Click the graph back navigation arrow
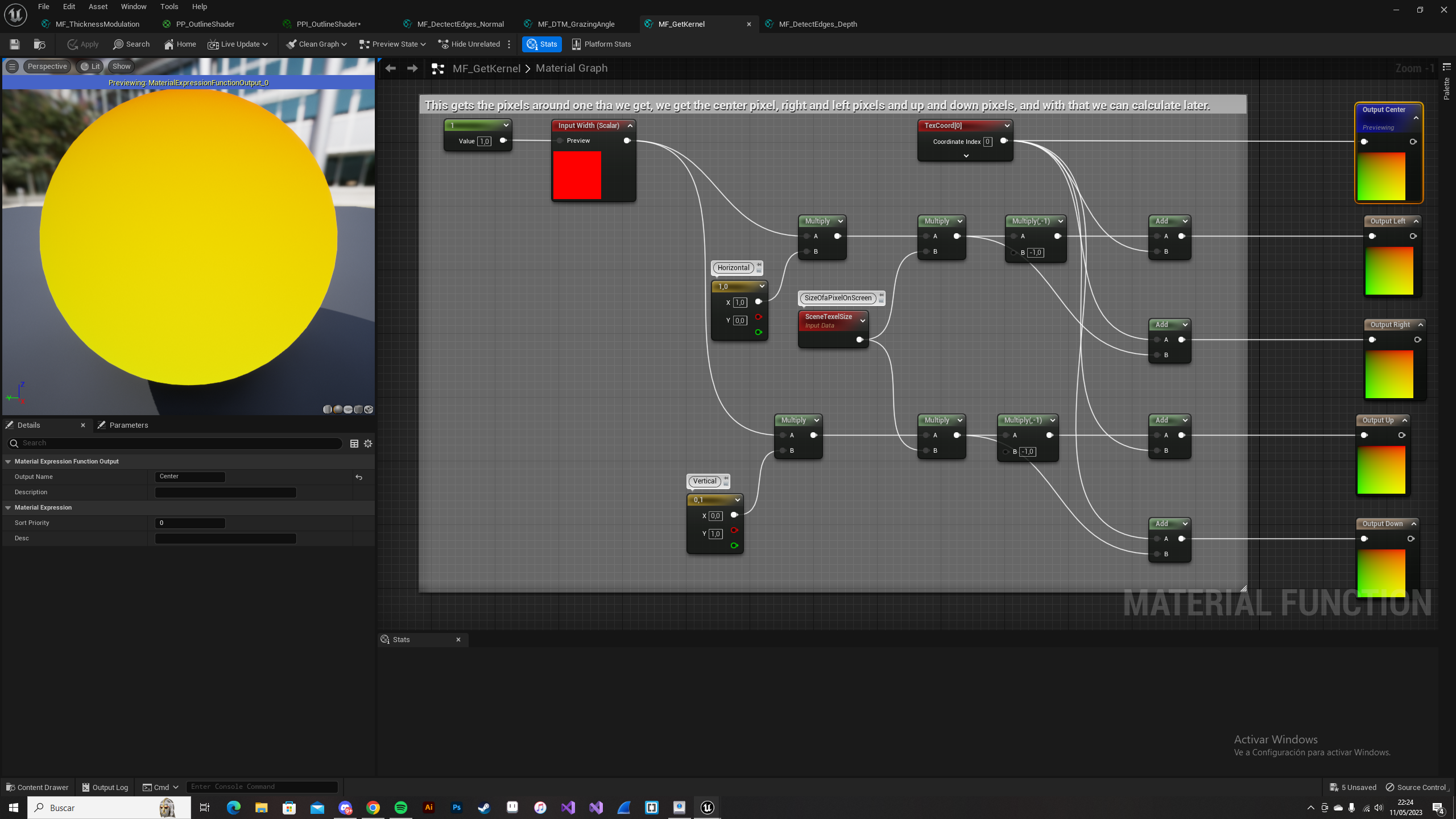This screenshot has width=1456, height=819. (x=390, y=68)
